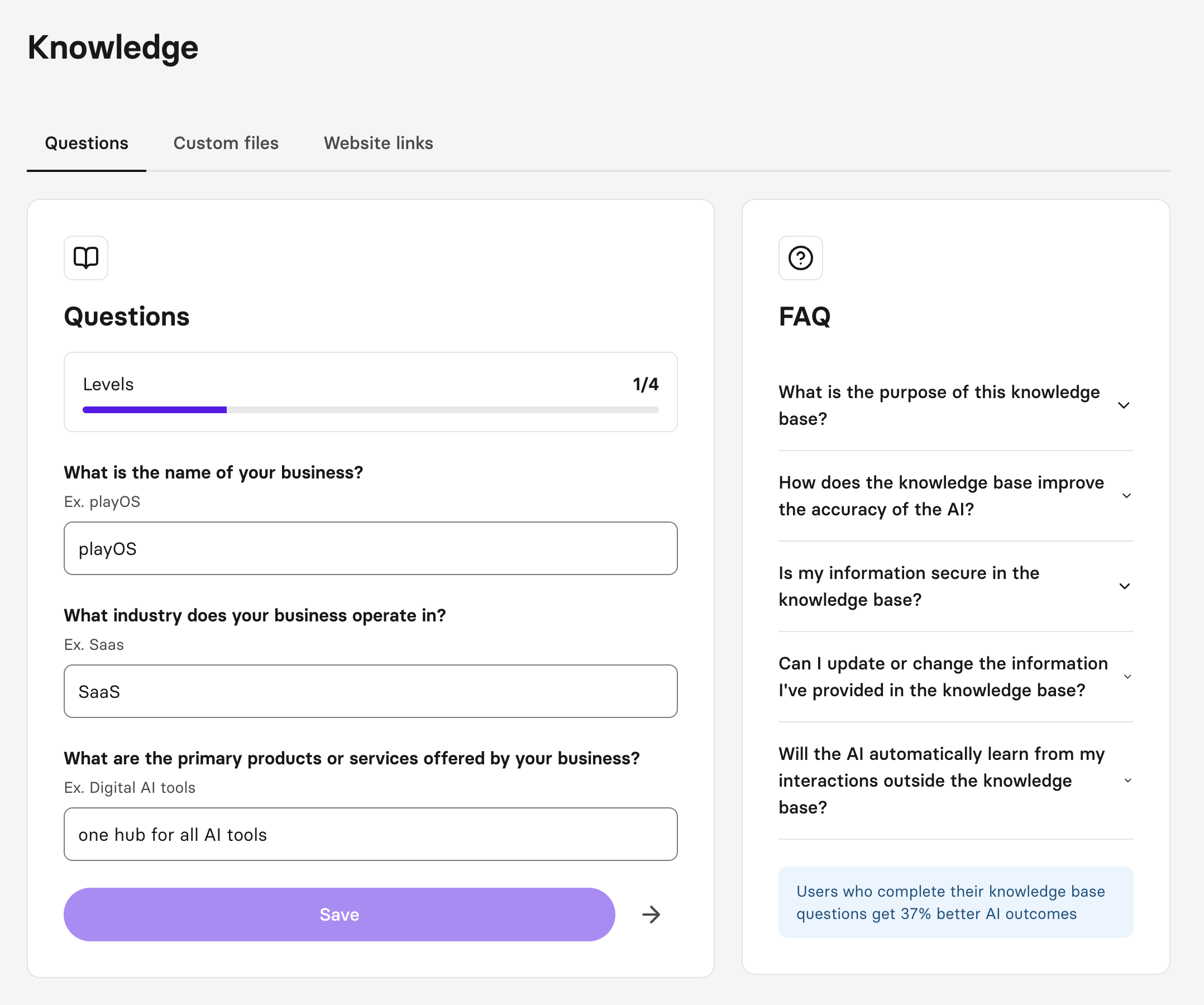Click the purple Save button
Image resolution: width=1204 pixels, height=1005 pixels.
point(340,915)
